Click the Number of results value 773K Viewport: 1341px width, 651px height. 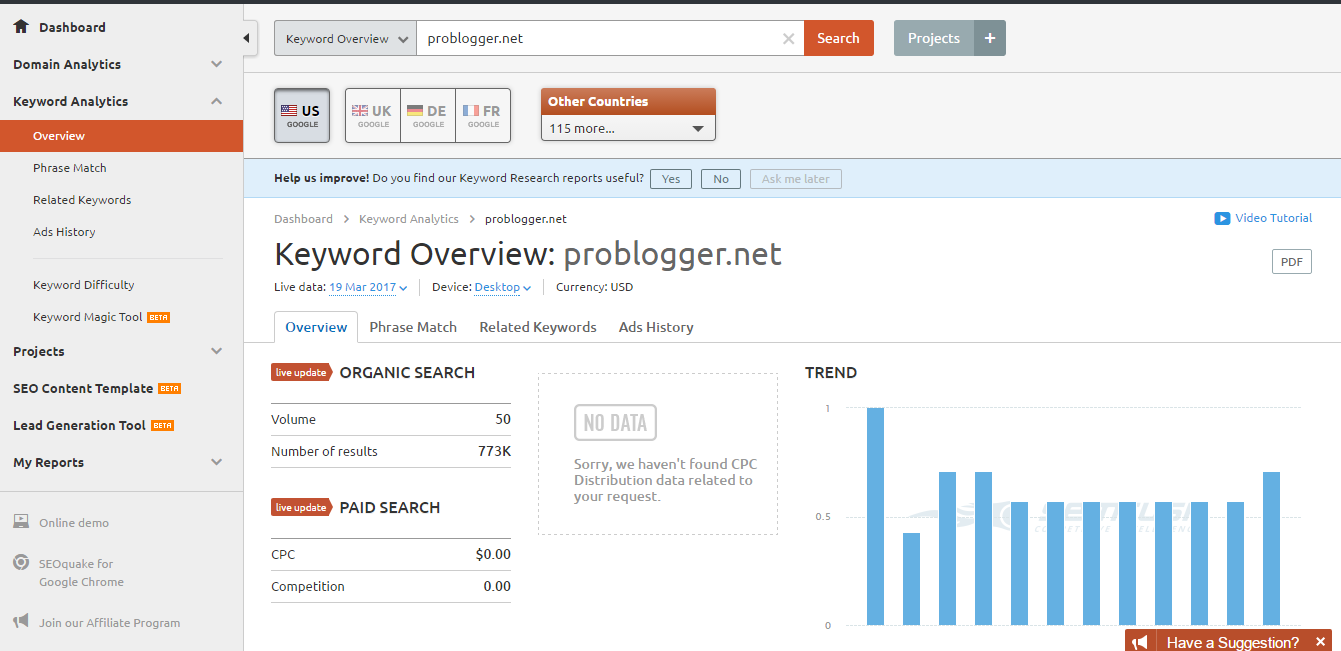click(x=494, y=451)
